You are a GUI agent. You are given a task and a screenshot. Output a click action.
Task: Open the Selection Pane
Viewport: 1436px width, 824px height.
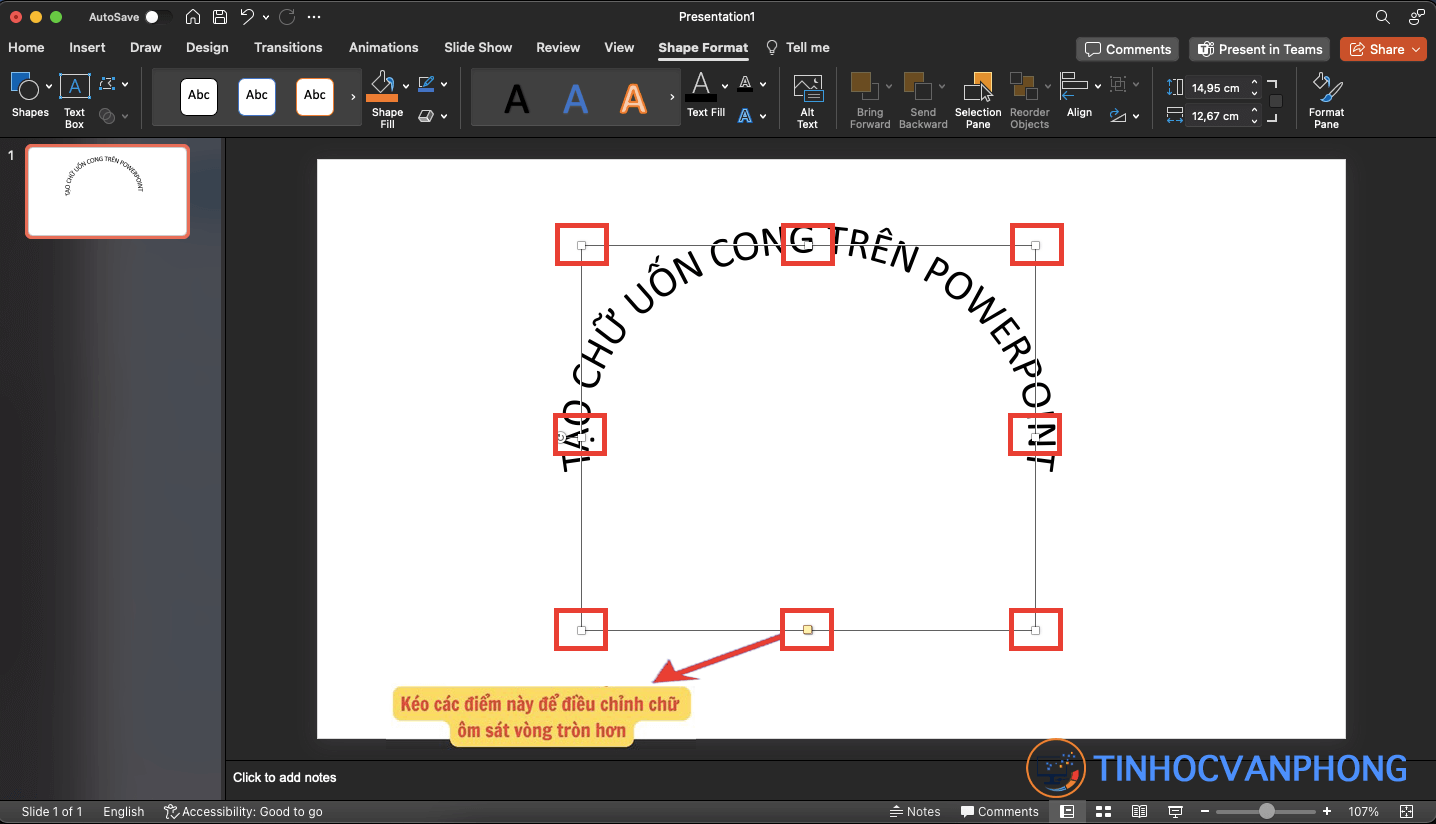978,100
